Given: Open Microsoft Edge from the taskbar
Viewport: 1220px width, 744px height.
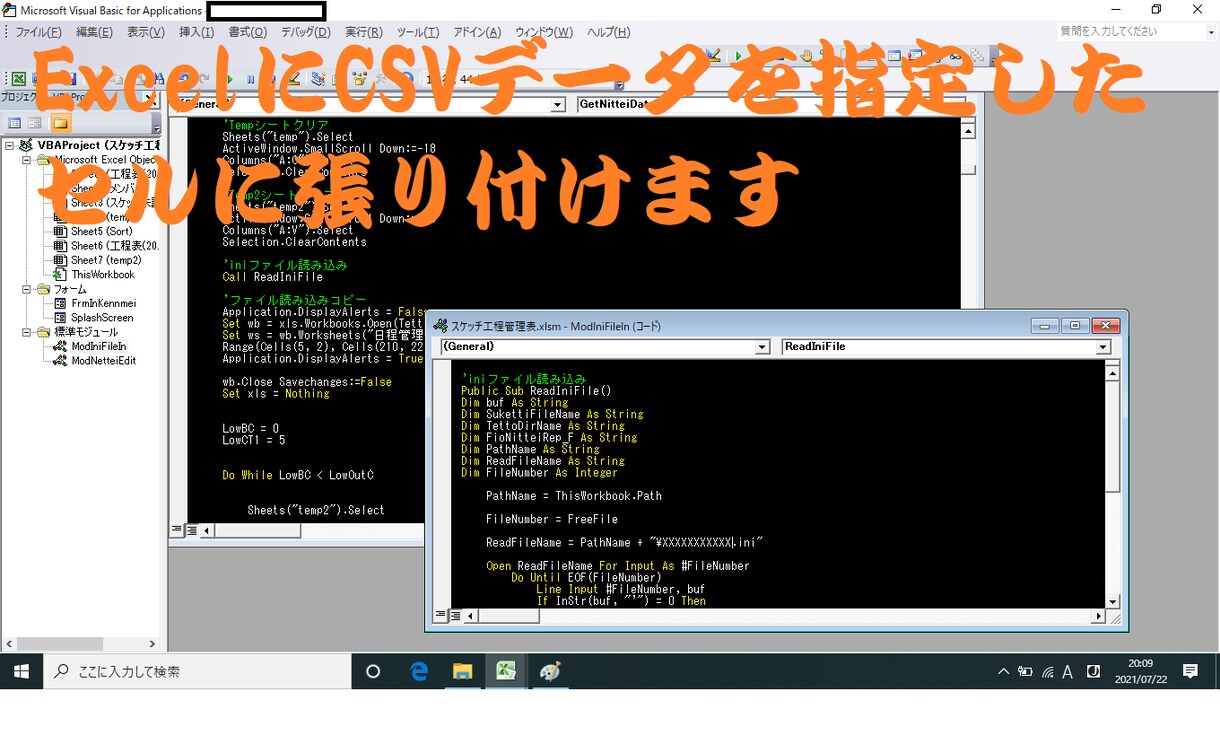Looking at the screenshot, I should click(419, 671).
